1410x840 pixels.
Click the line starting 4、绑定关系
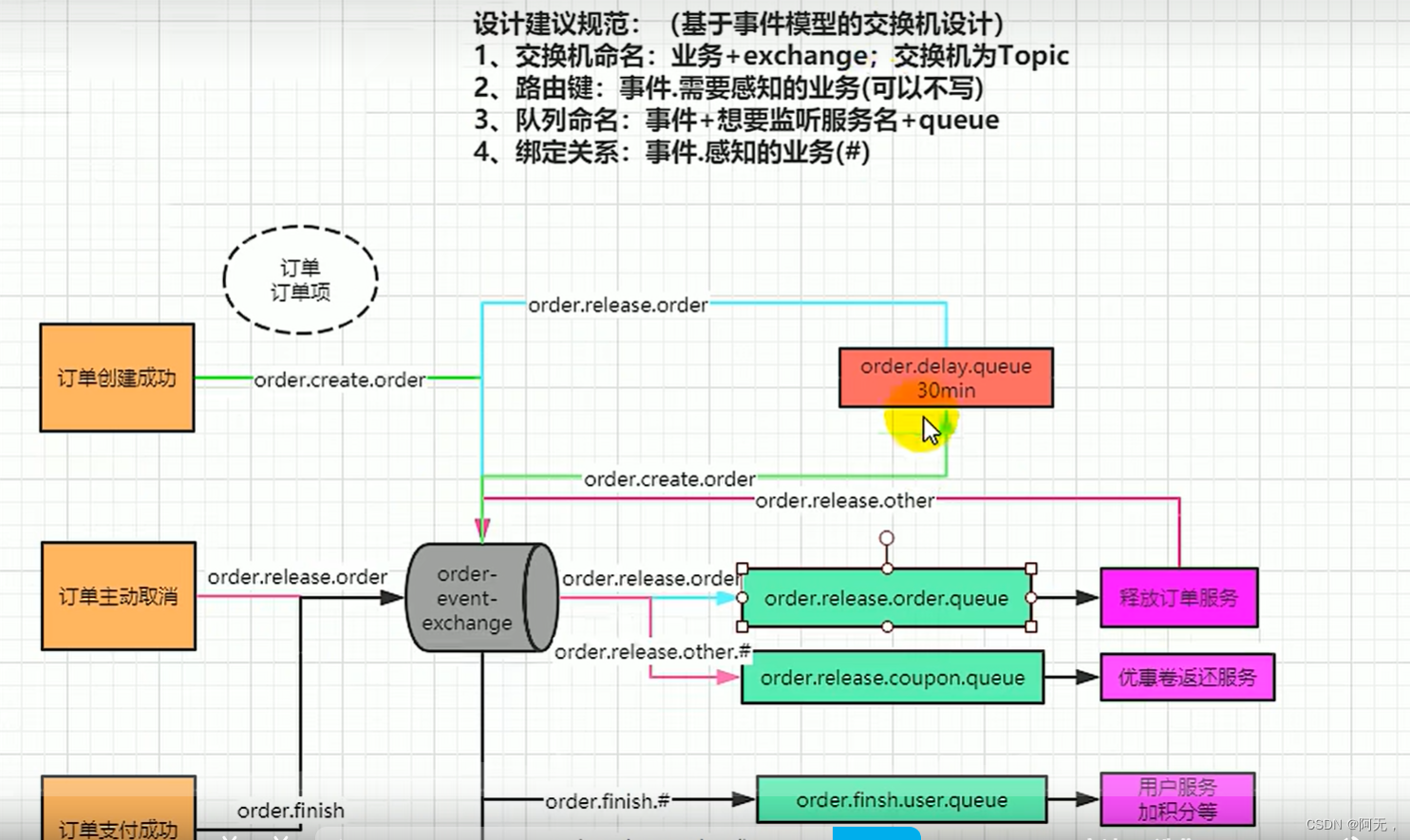click(x=671, y=152)
